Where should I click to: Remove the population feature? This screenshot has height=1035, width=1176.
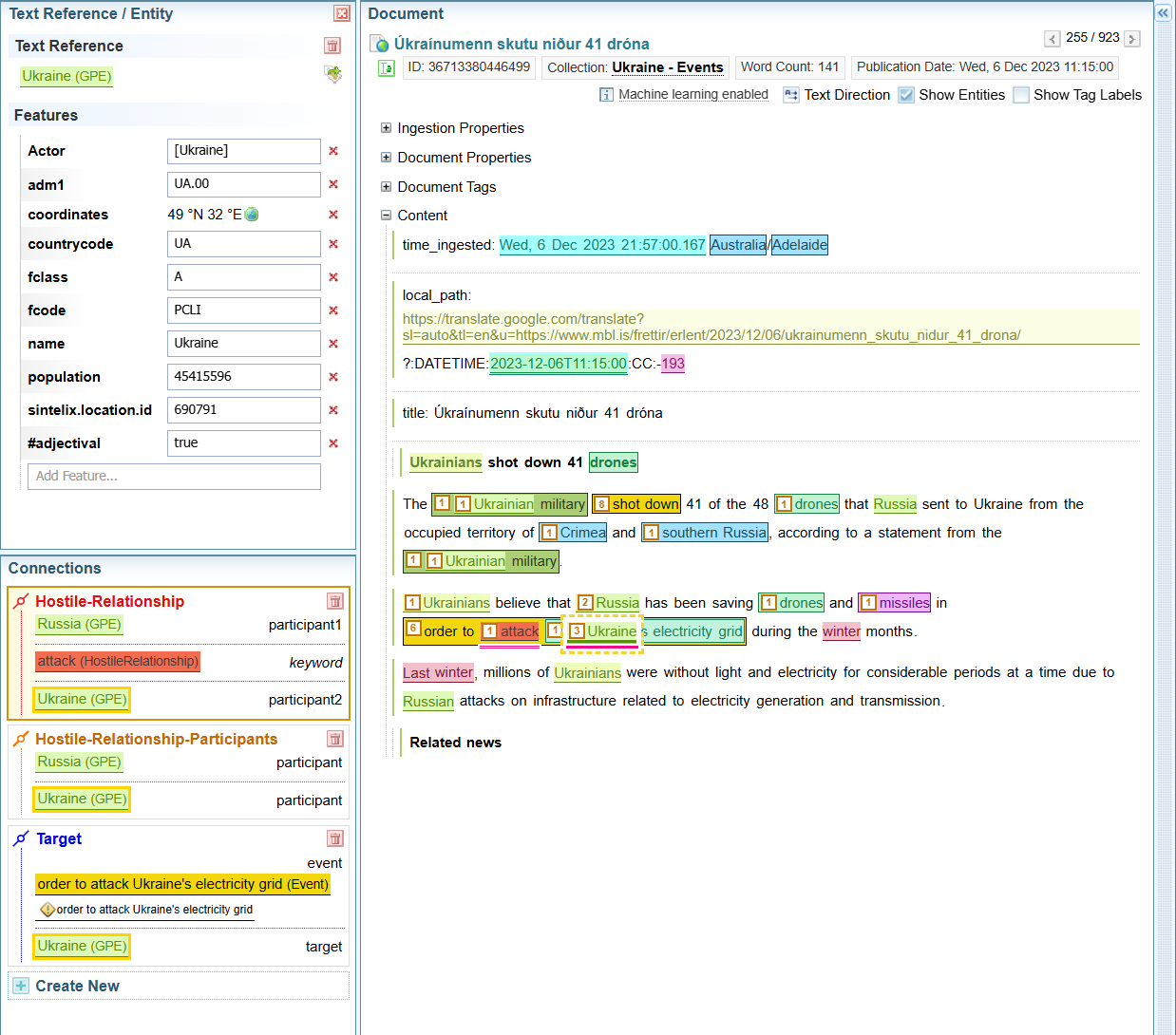333,377
